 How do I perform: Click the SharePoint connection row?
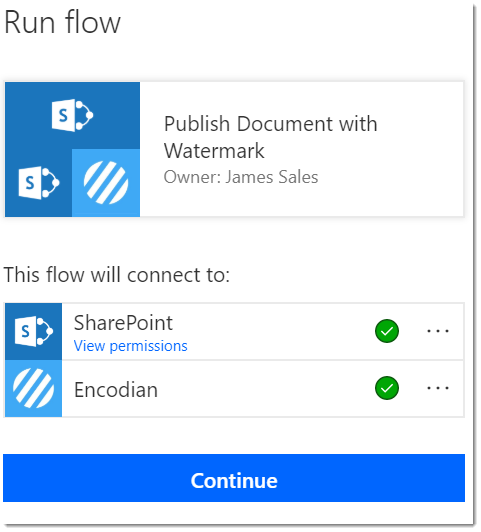(234, 331)
